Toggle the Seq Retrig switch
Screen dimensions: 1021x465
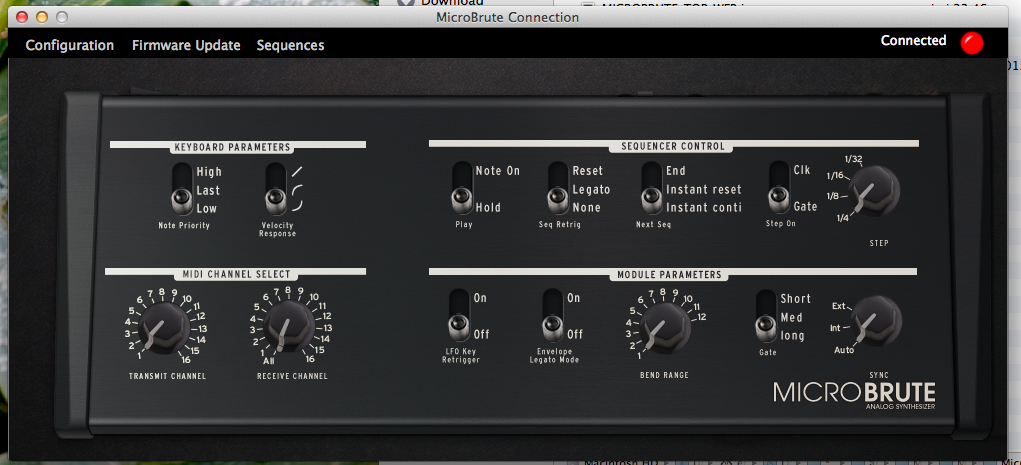(x=558, y=188)
